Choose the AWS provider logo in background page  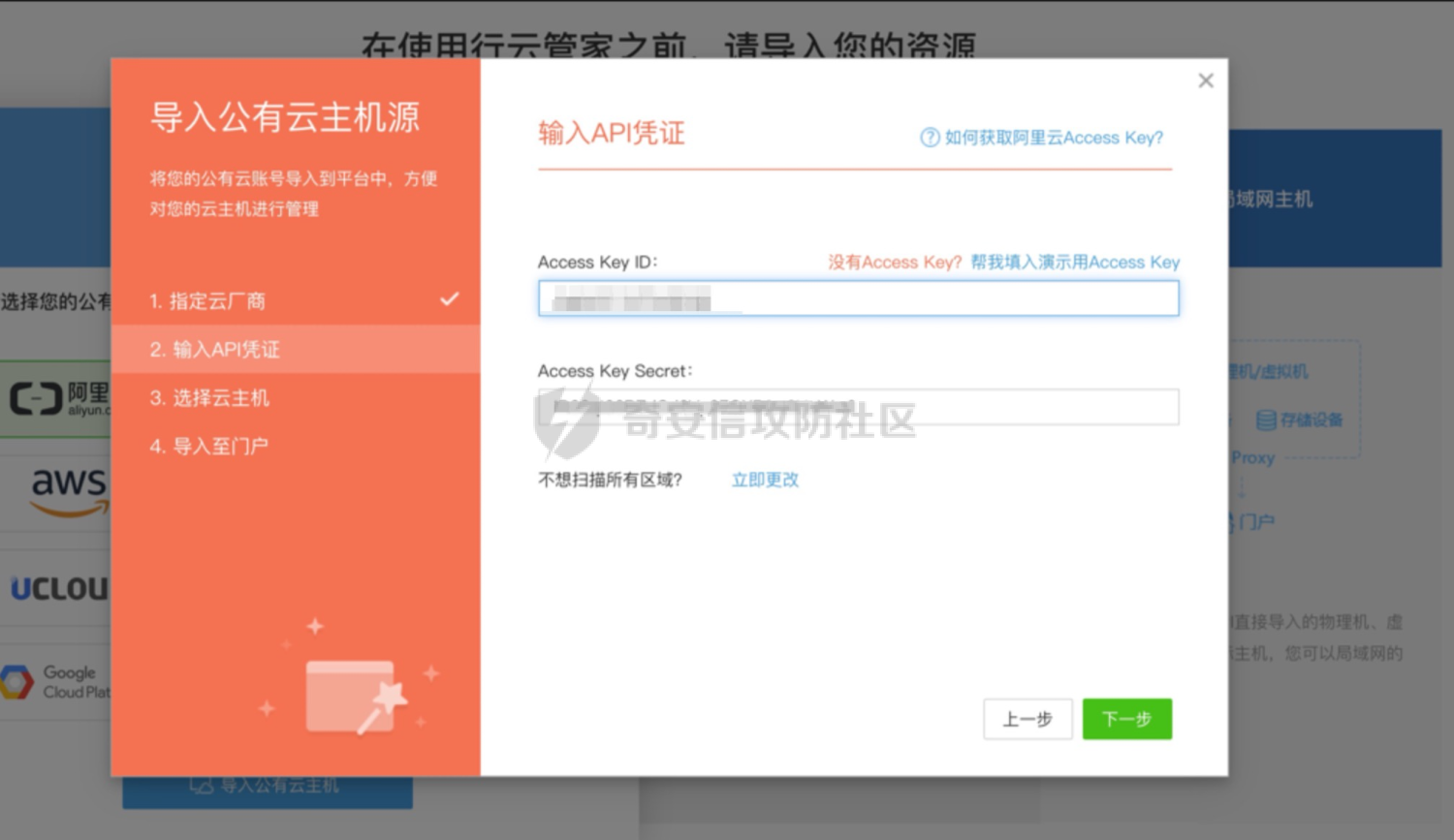tap(68, 491)
